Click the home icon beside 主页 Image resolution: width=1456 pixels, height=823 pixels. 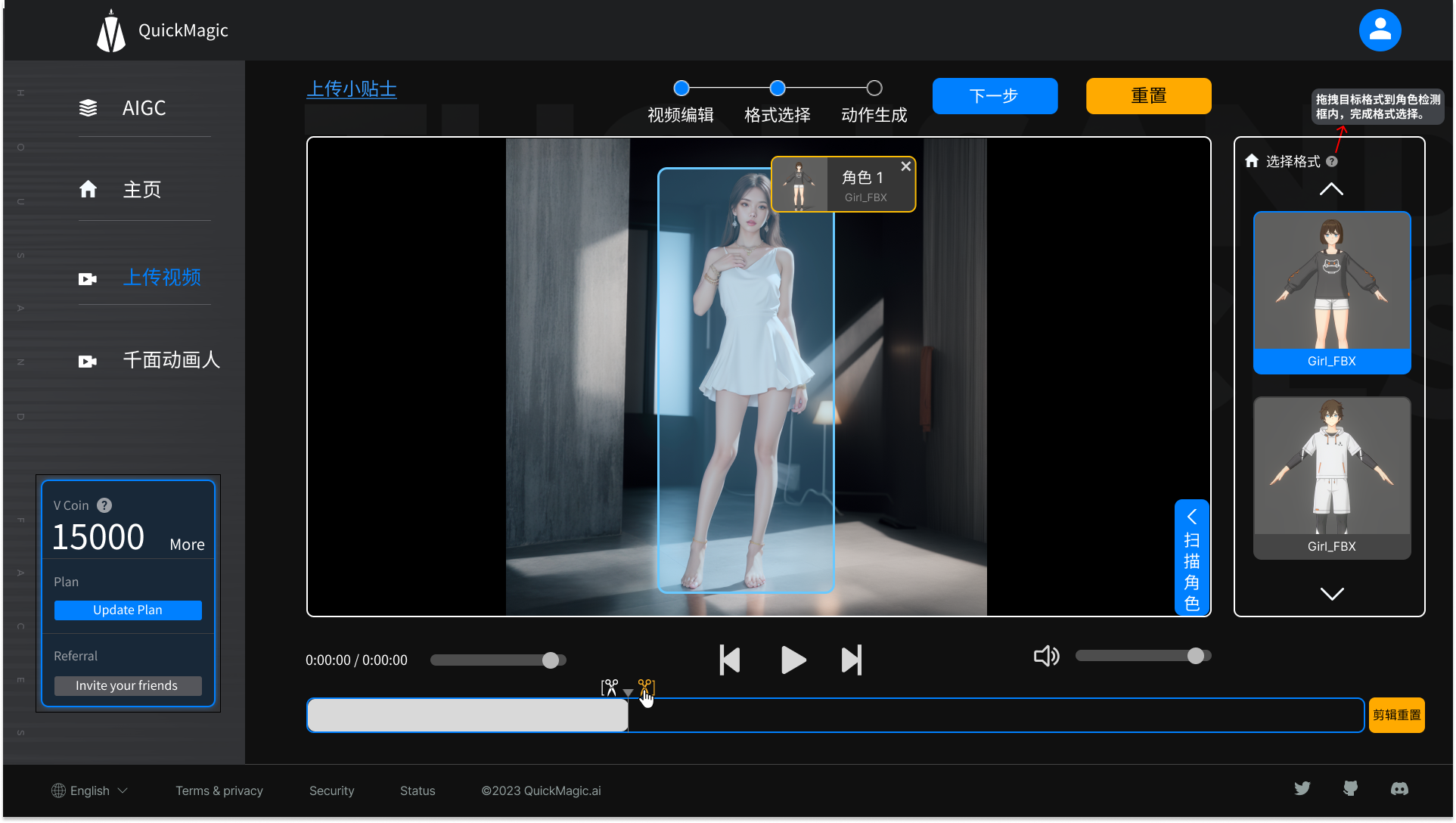88,189
